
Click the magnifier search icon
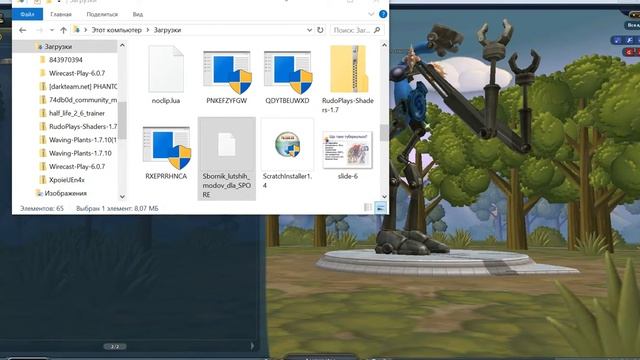pos(377,30)
